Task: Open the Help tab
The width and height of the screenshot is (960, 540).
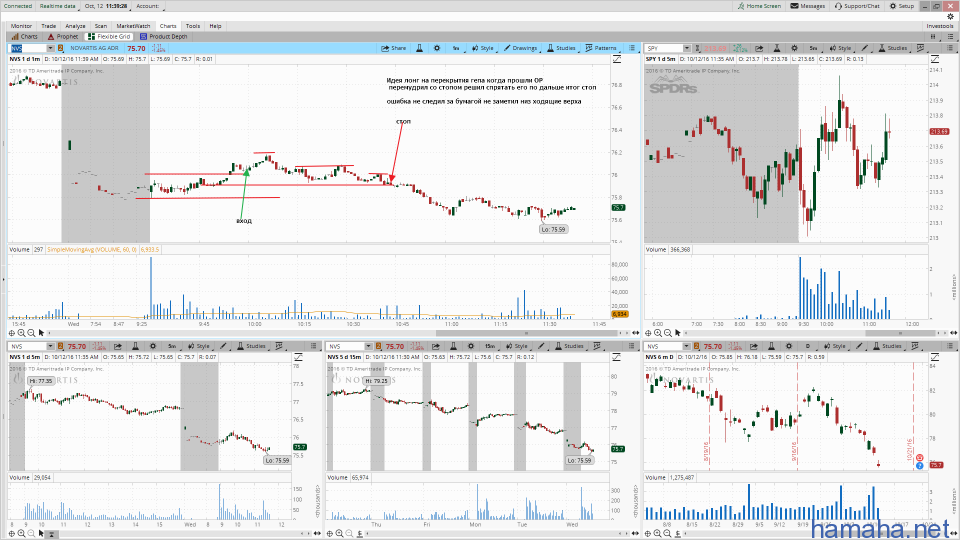Action: (215, 26)
